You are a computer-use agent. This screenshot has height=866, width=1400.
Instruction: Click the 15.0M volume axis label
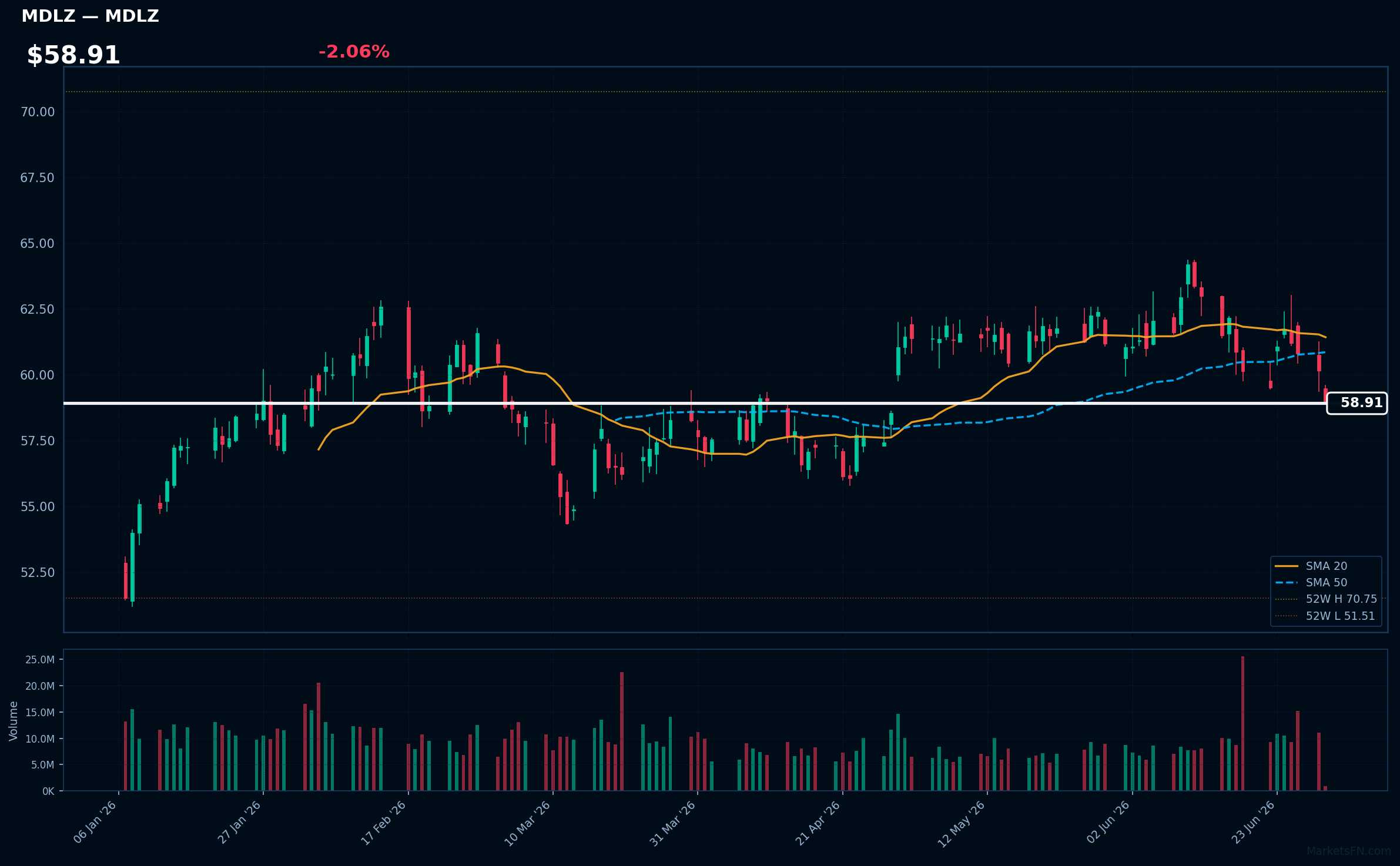40,713
